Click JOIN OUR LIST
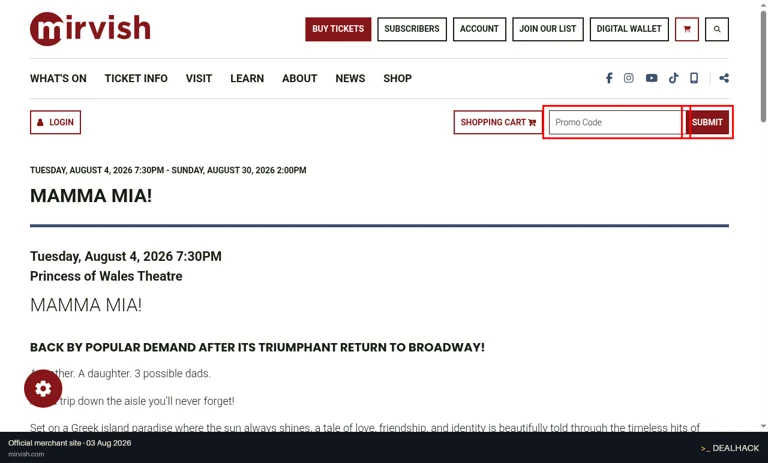The image size is (768, 463). [x=548, y=29]
